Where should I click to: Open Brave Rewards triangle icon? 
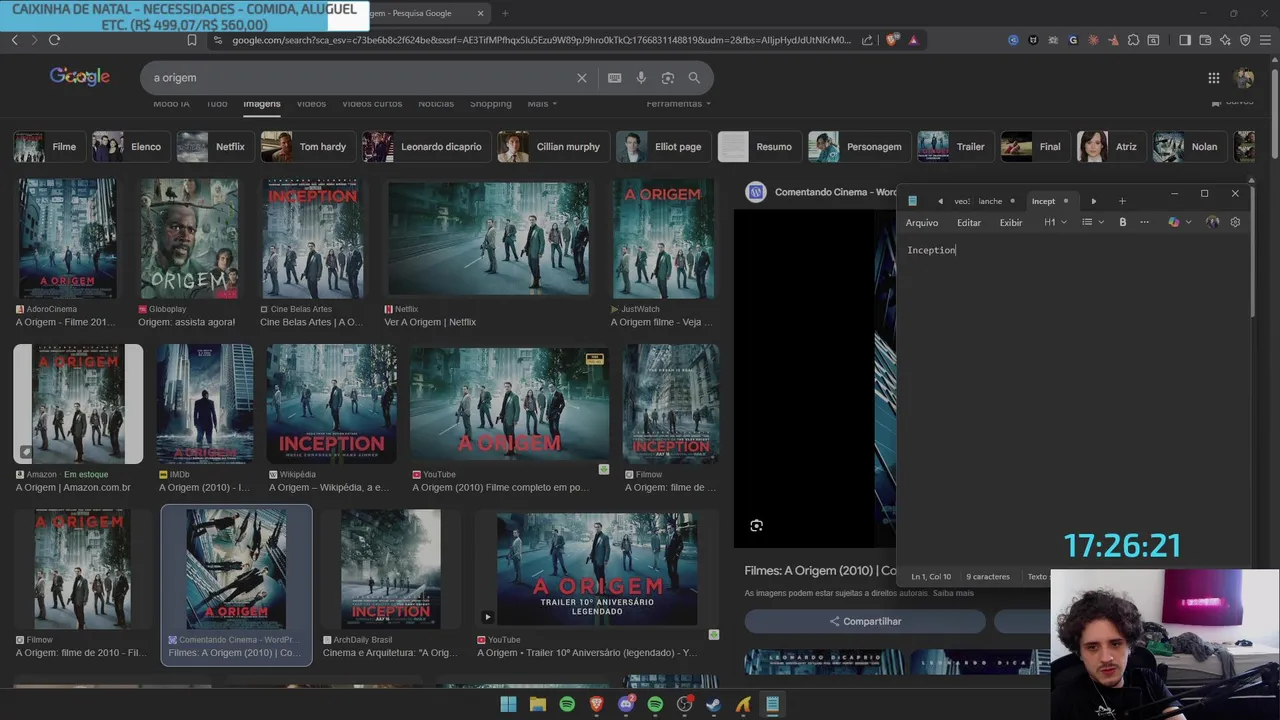(x=913, y=40)
